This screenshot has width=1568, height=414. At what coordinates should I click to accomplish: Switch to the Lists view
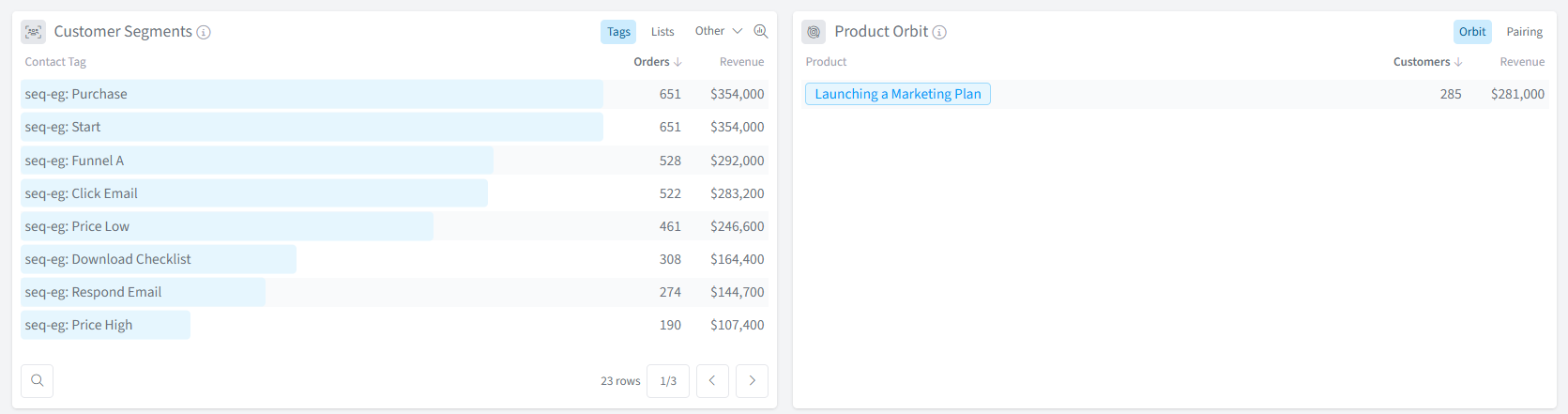click(662, 32)
